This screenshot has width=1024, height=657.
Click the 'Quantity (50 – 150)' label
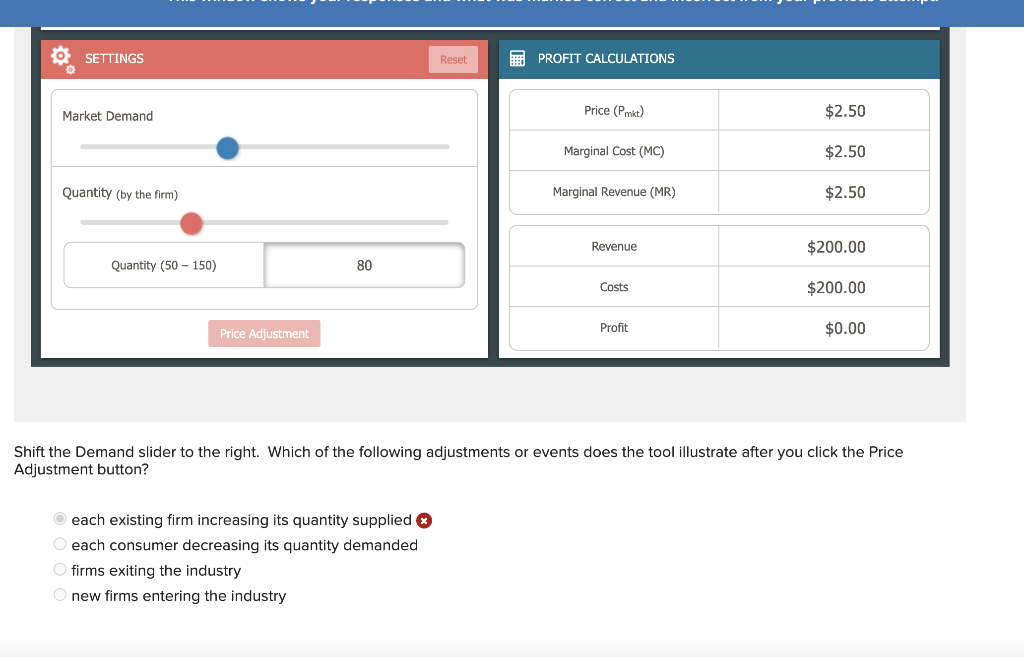point(163,265)
